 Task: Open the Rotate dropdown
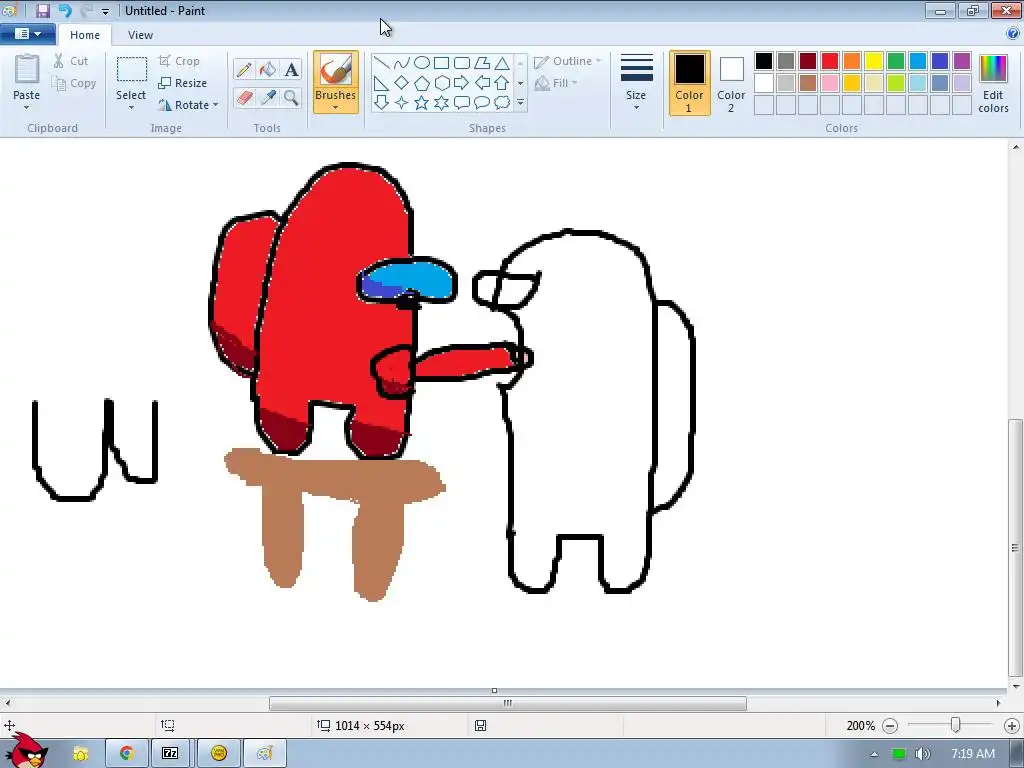coord(188,104)
